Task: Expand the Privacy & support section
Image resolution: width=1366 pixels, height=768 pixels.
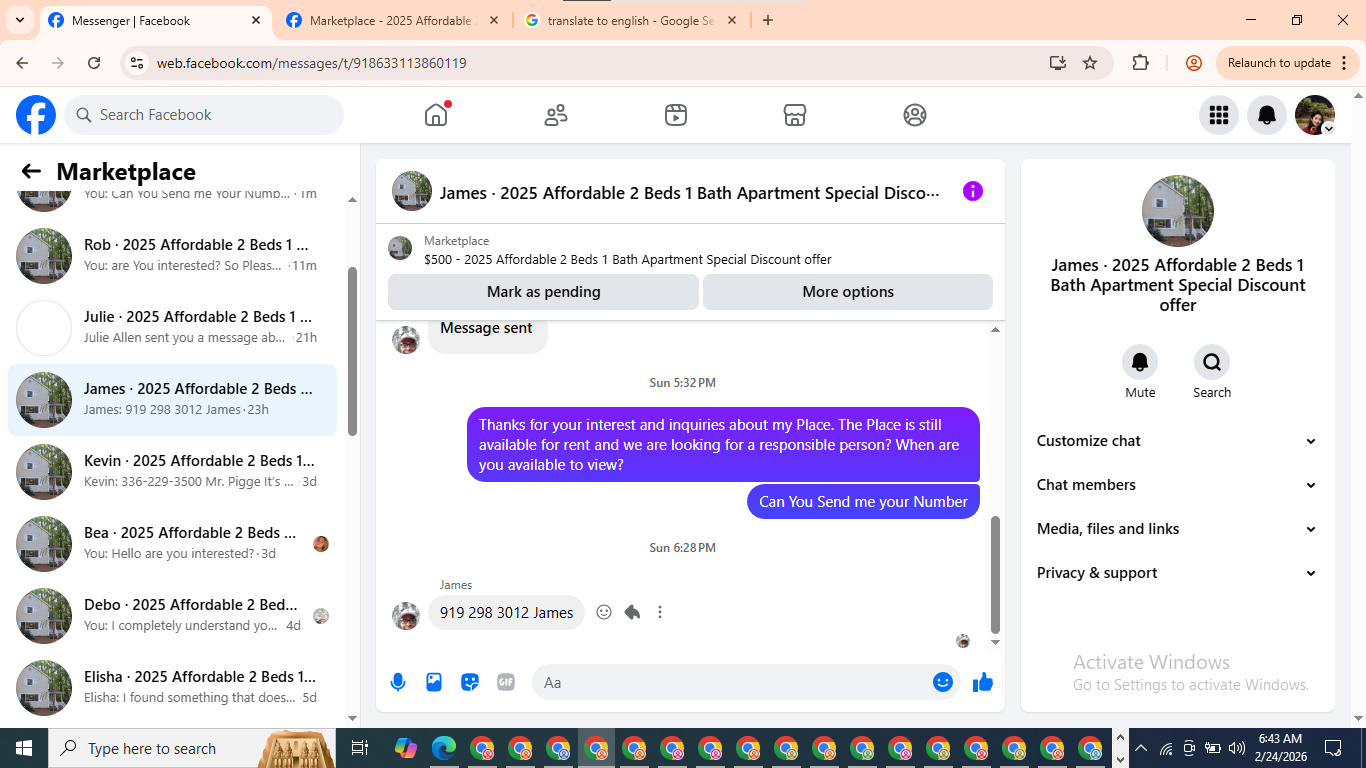Action: 1177,573
